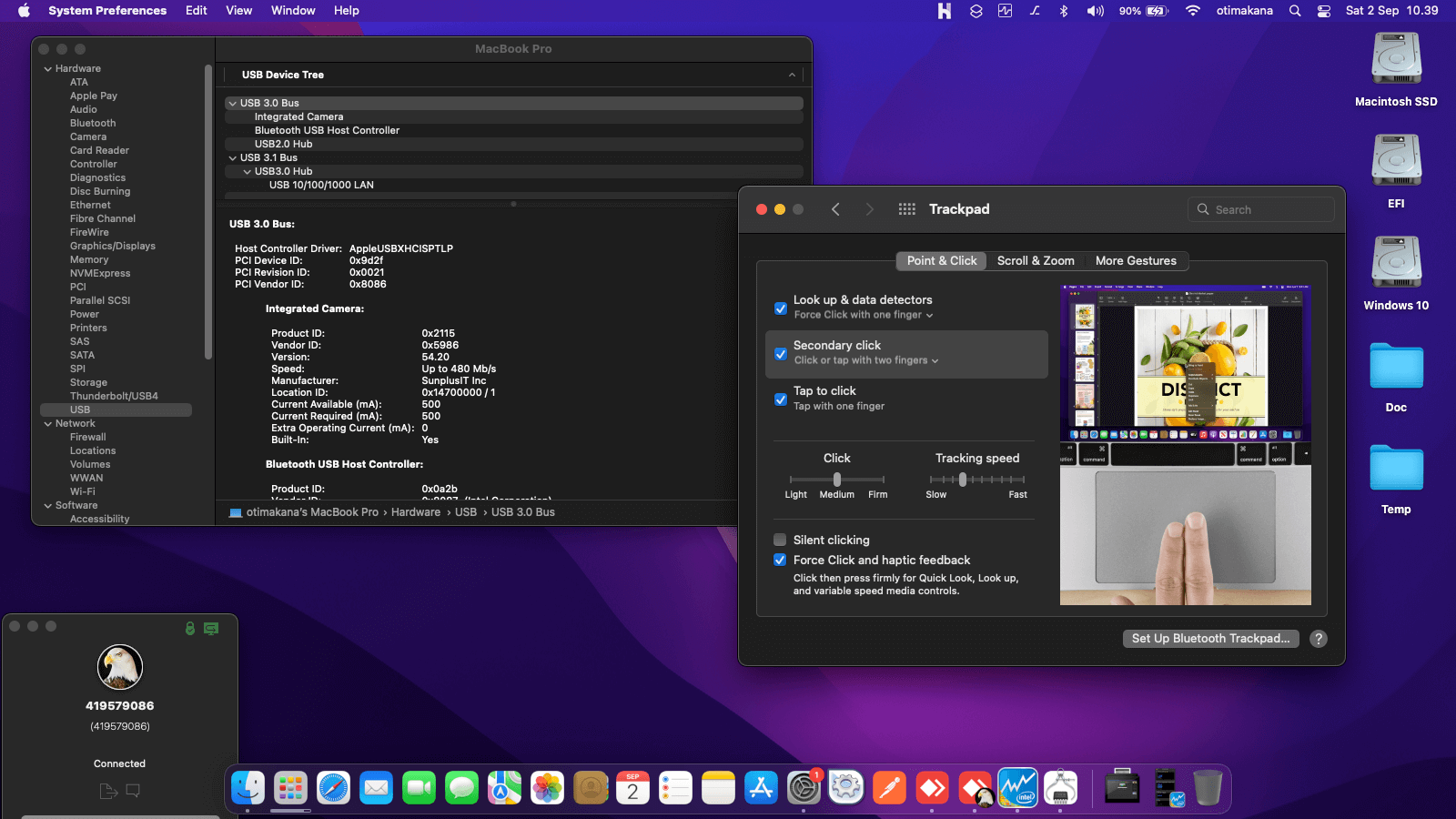Open the App Store Dock icon
This screenshot has width=1456, height=819.
761,788
